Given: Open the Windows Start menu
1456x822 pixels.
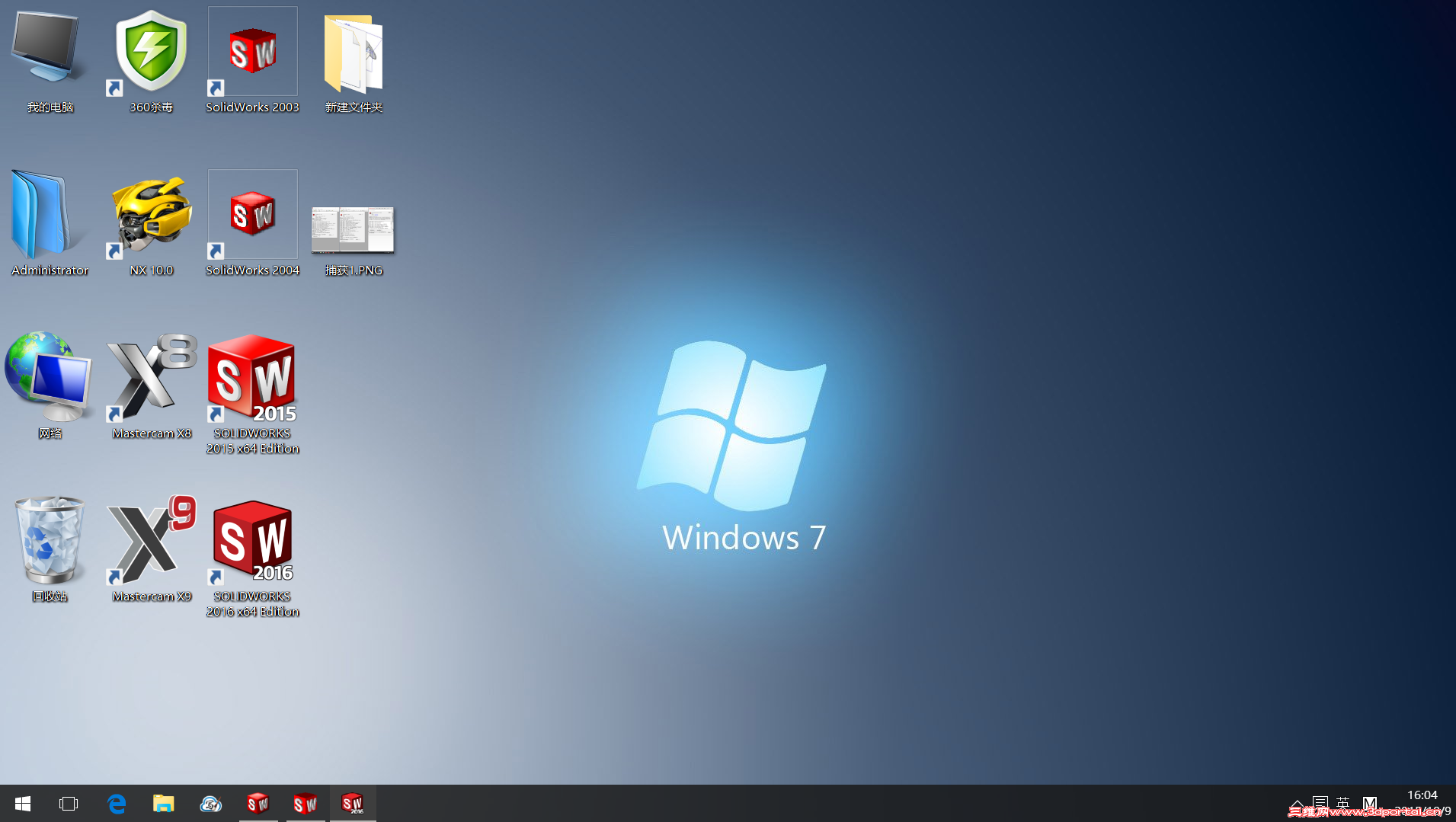Looking at the screenshot, I should click(x=23, y=804).
